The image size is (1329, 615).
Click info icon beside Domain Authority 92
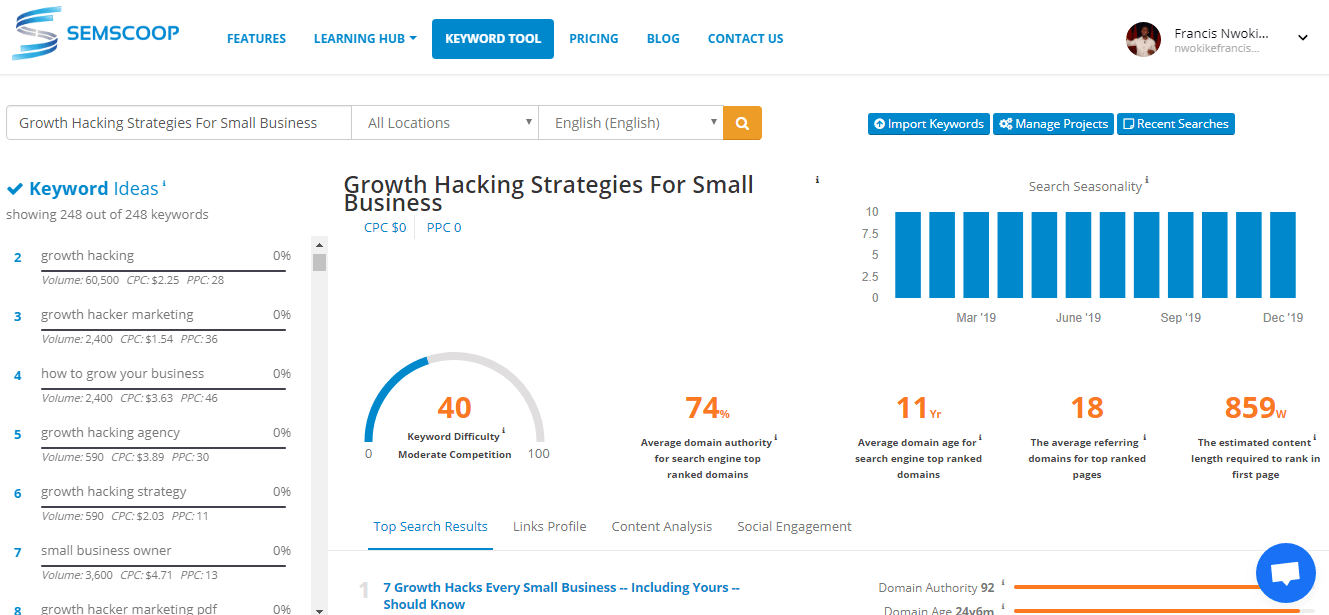tap(1003, 583)
